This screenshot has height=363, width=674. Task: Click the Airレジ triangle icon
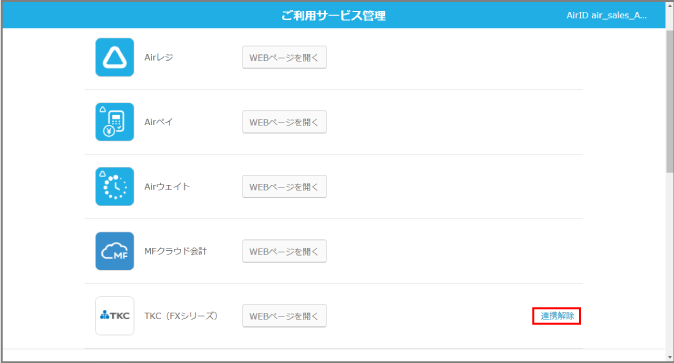[x=115, y=57]
